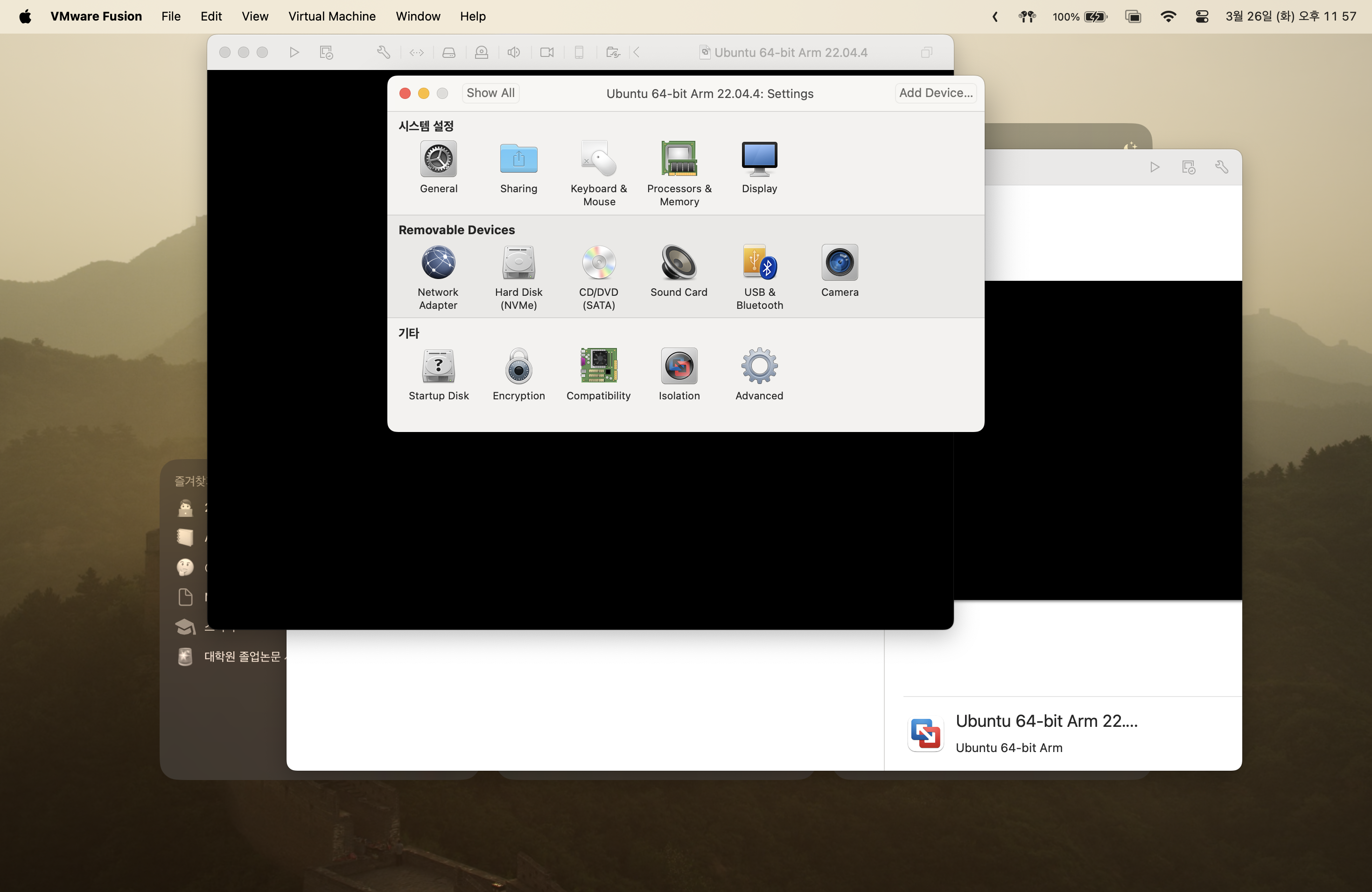This screenshot has width=1372, height=892.
Task: Click the wrench icon in the library window
Action: tap(1222, 167)
